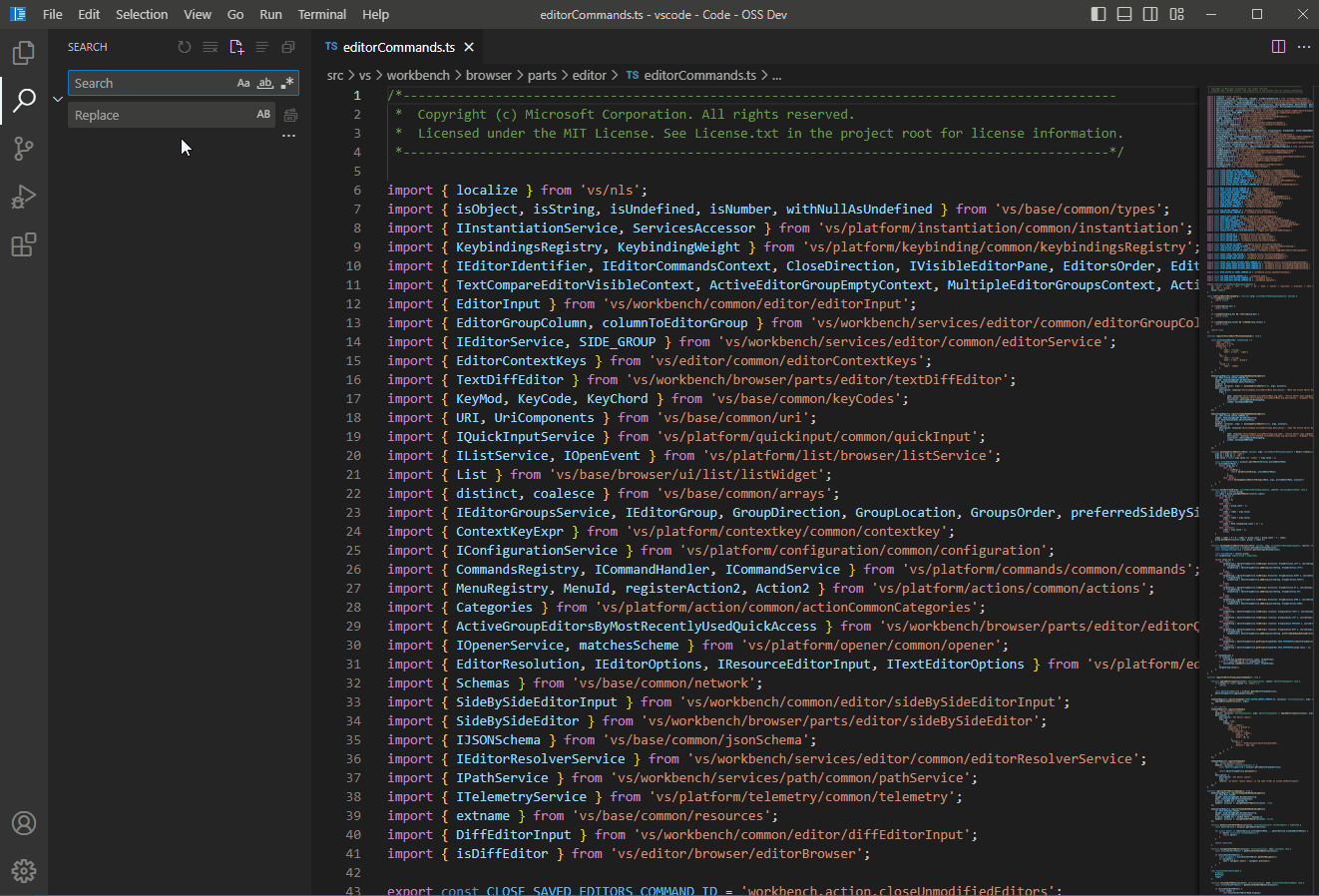The width and height of the screenshot is (1319, 896).
Task: Expand search details via the ellipsis
Action: tap(288, 135)
